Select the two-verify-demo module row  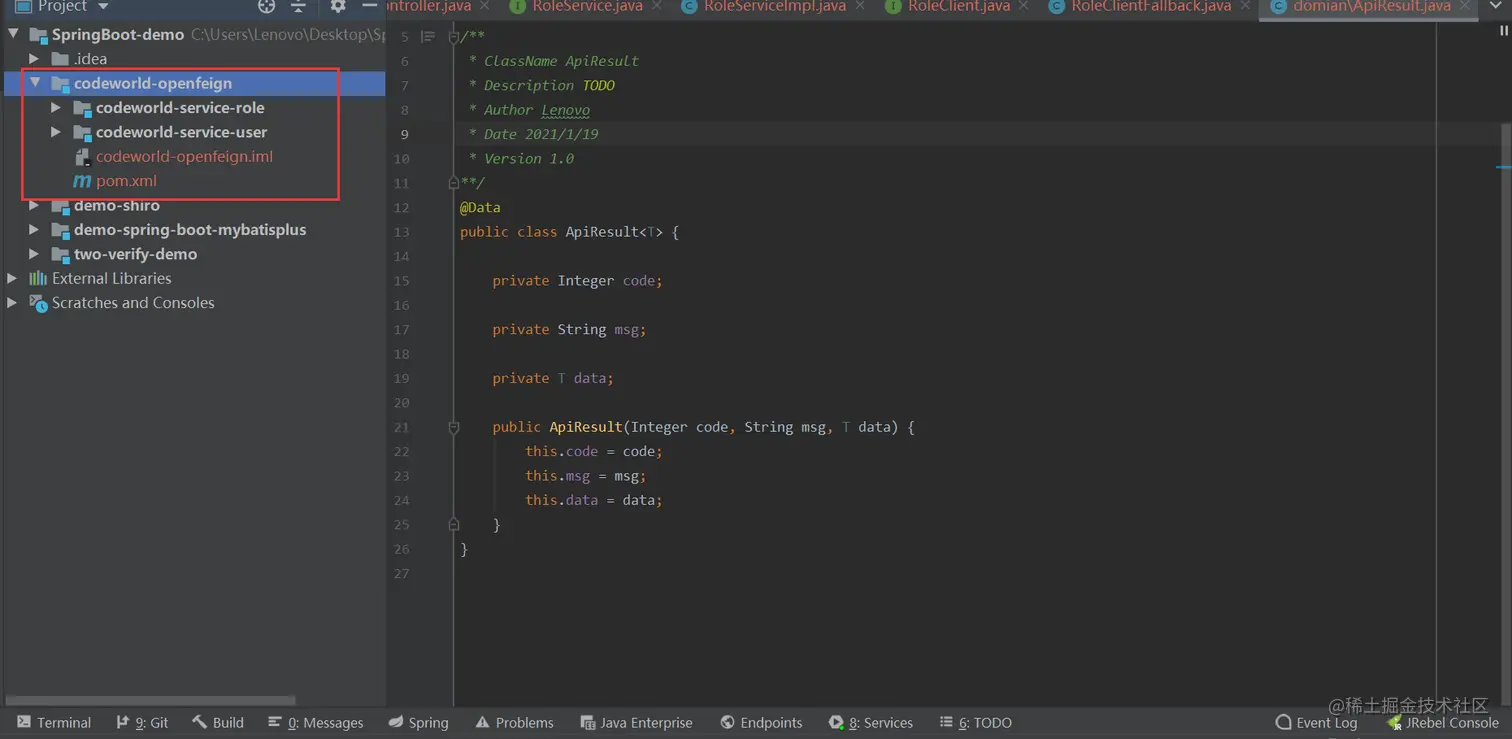coord(135,254)
